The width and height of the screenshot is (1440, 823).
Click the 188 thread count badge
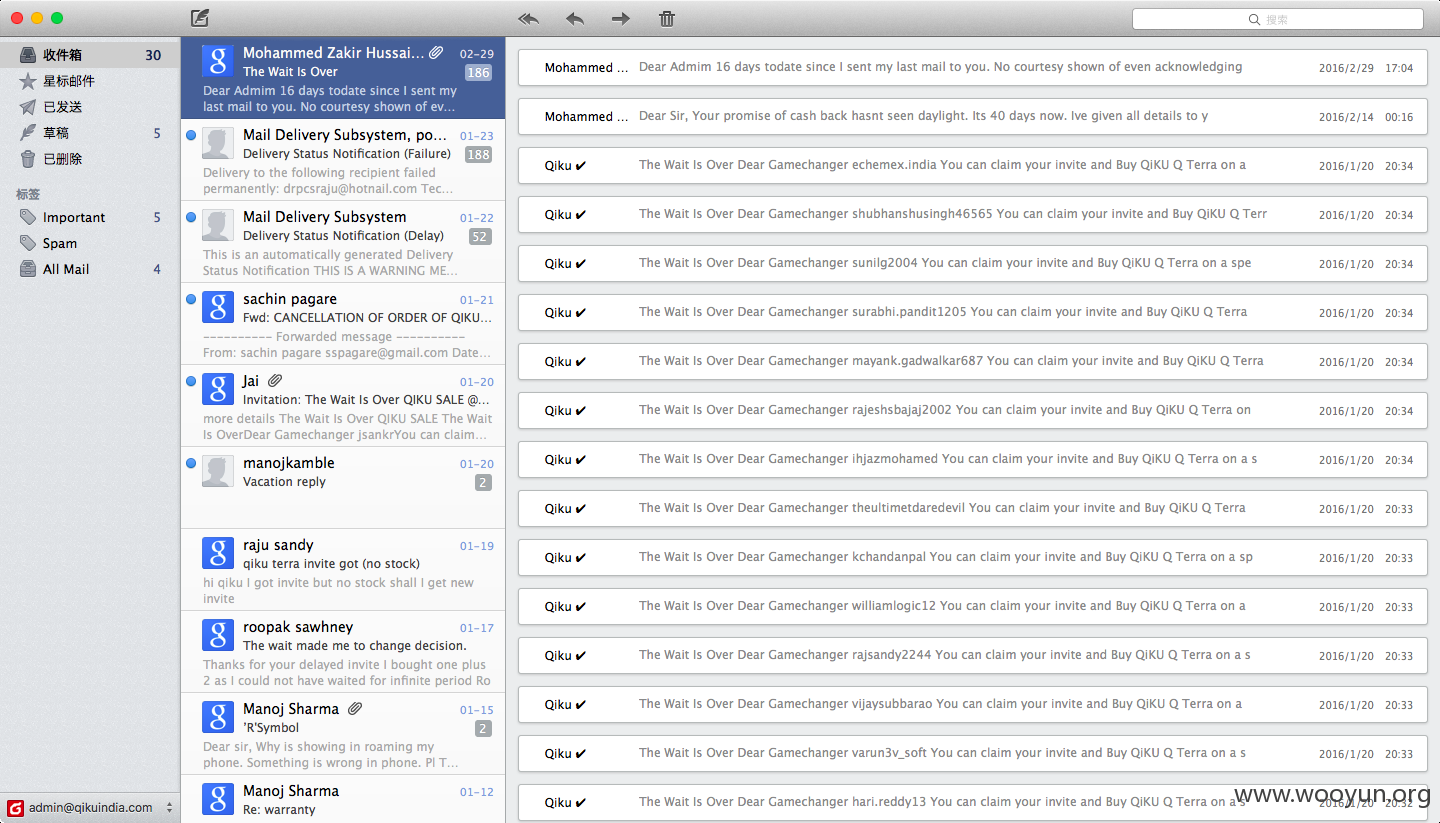[x=479, y=154]
